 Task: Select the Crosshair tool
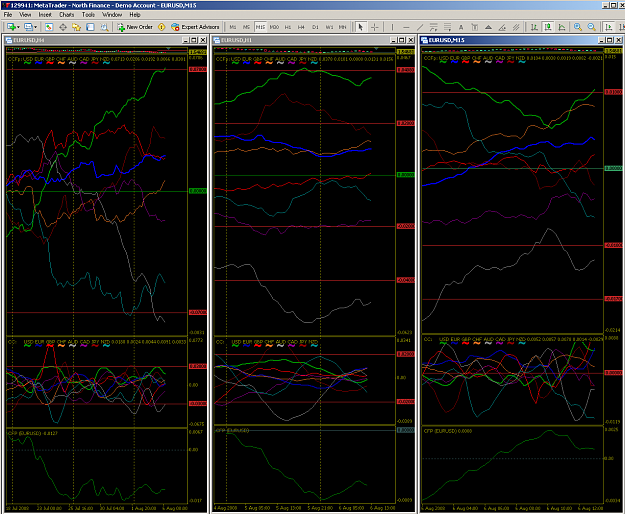point(375,27)
